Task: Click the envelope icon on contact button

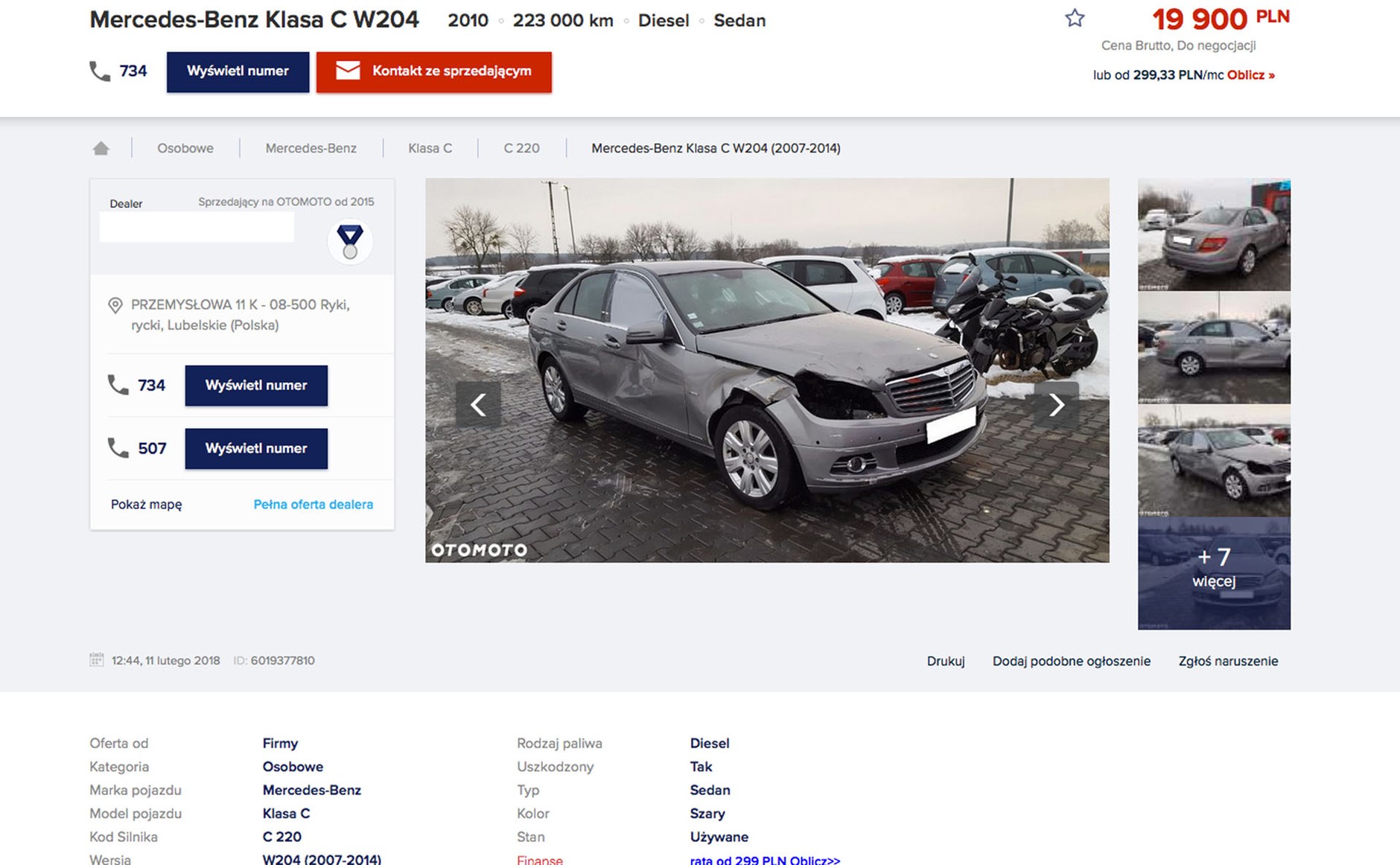Action: (x=348, y=71)
